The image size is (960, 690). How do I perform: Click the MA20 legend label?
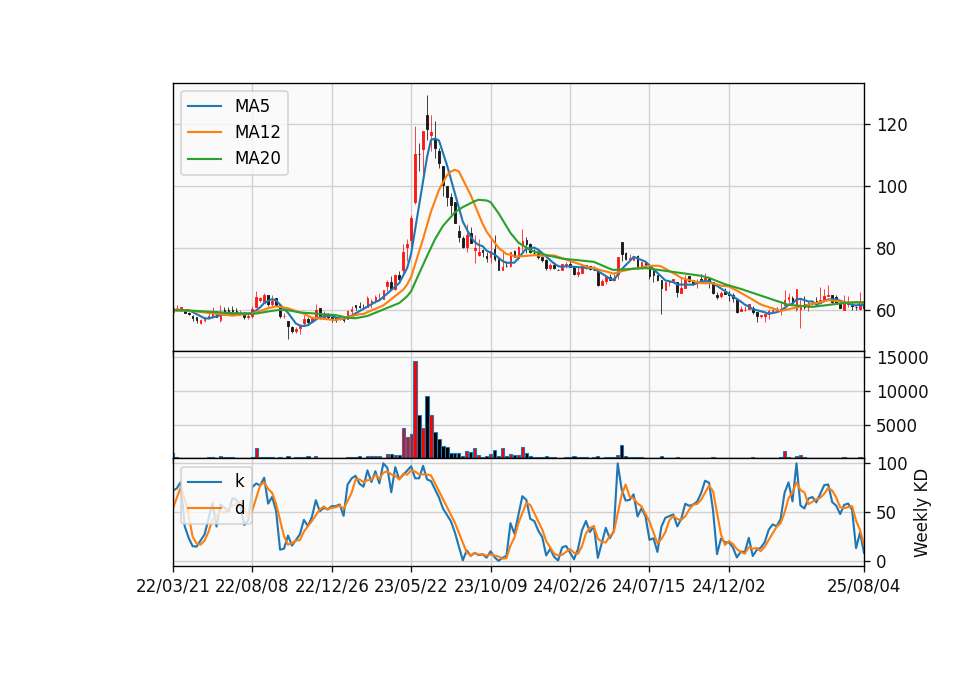coord(257,159)
